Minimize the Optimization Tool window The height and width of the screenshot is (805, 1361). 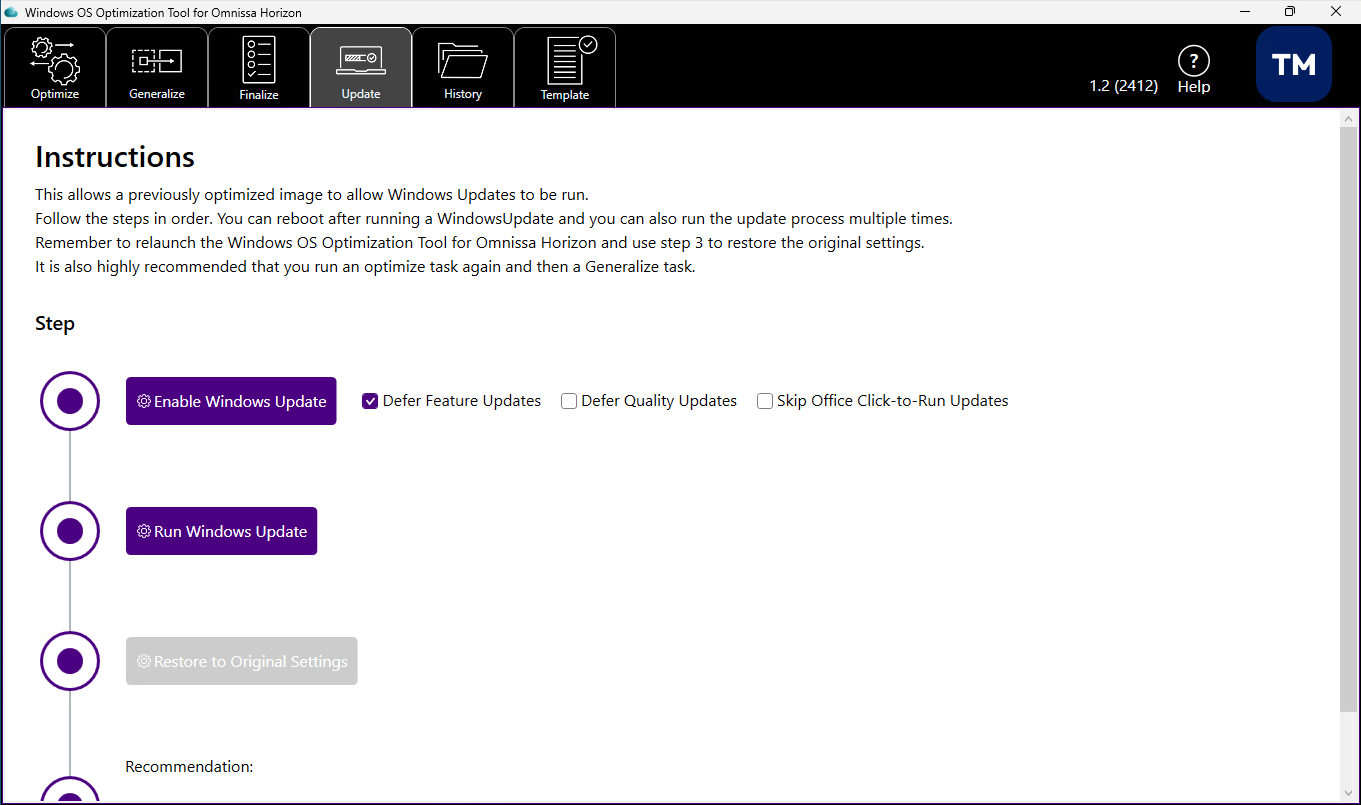1245,12
